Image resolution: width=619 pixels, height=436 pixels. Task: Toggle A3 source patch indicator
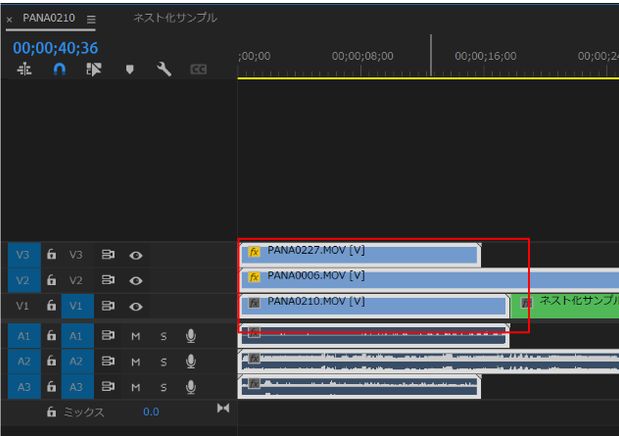[24, 387]
